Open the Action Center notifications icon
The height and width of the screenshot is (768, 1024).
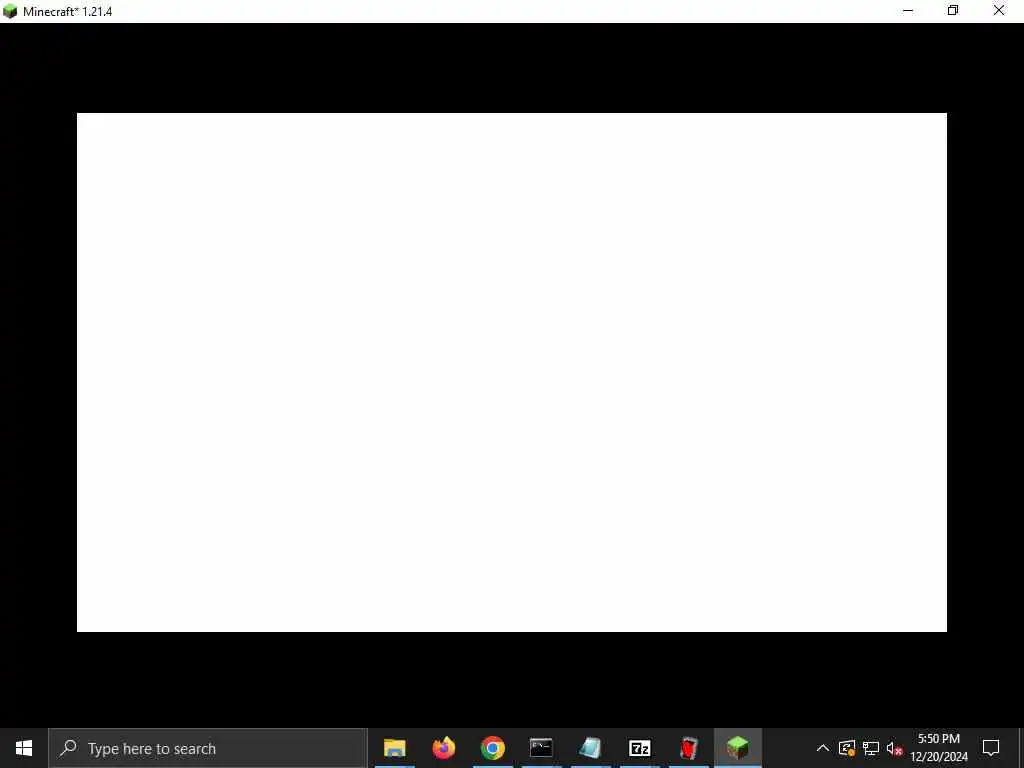(991, 748)
